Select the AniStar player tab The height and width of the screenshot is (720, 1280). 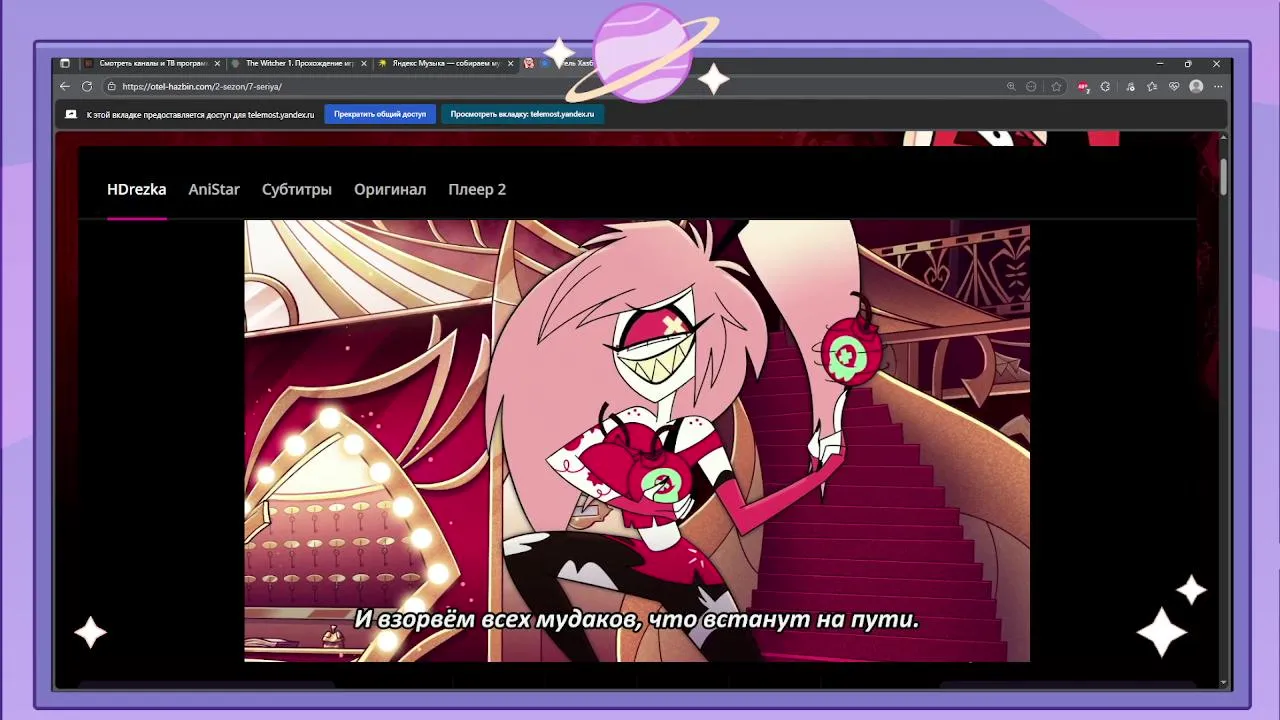pyautogui.click(x=214, y=189)
